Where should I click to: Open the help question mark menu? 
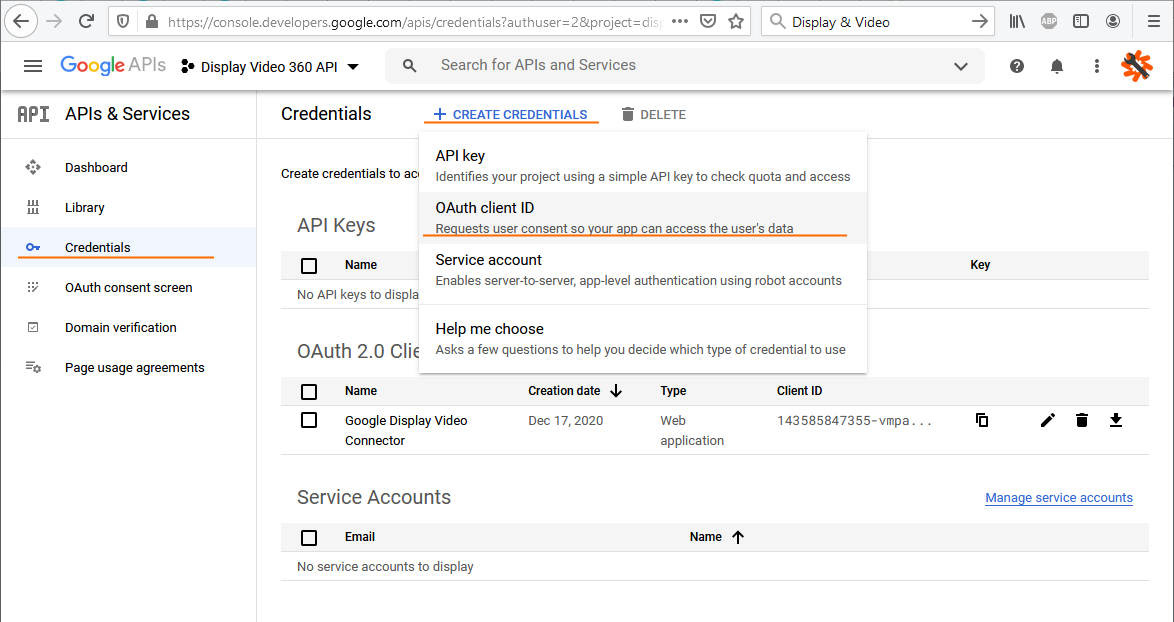[1017, 66]
